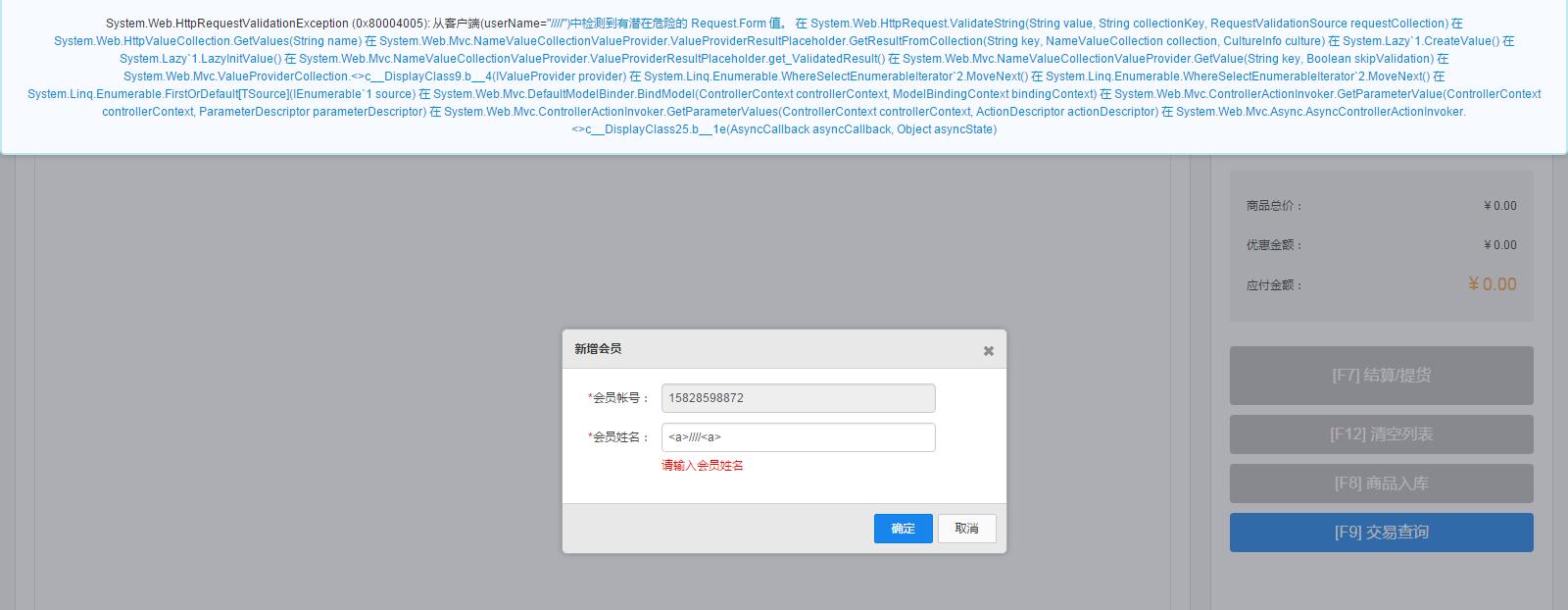Click the 应付金额 label

(x=1274, y=285)
